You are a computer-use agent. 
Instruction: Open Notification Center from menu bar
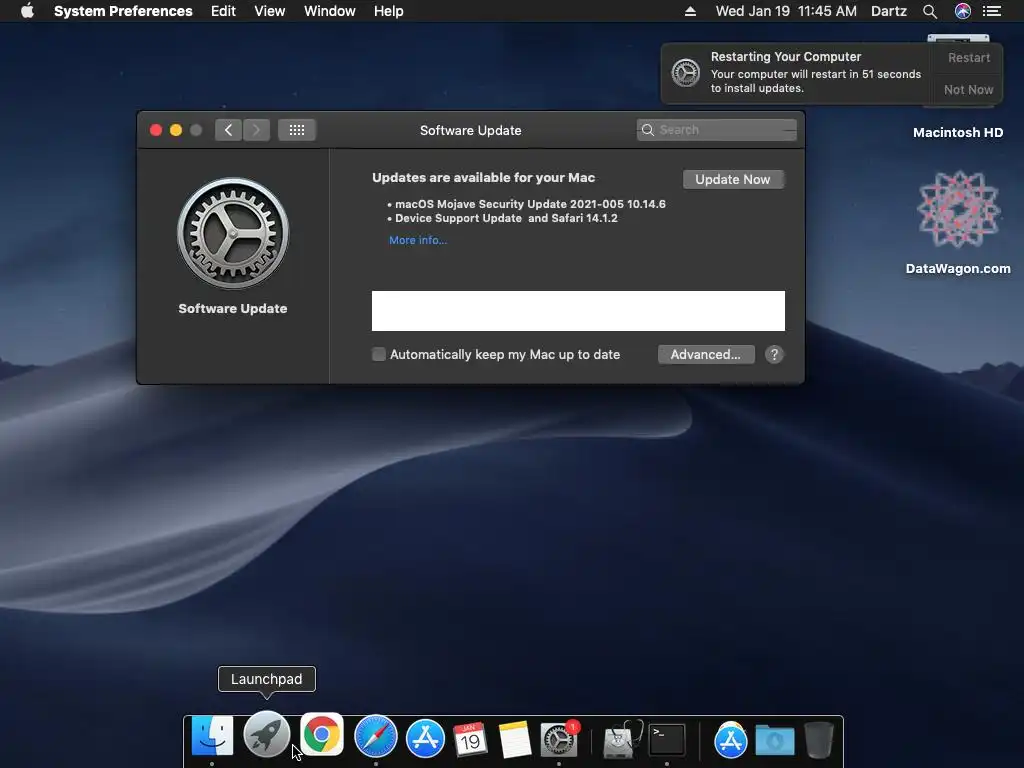992,11
